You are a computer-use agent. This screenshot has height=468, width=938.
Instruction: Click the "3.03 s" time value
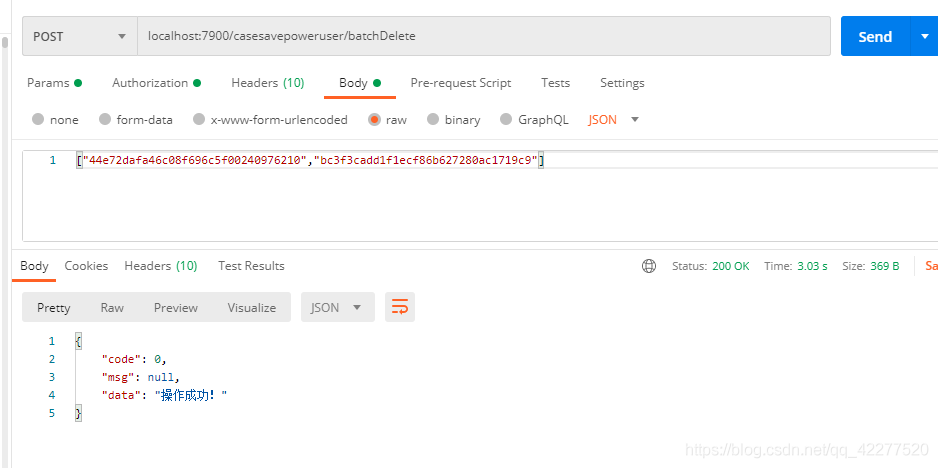[x=812, y=266]
